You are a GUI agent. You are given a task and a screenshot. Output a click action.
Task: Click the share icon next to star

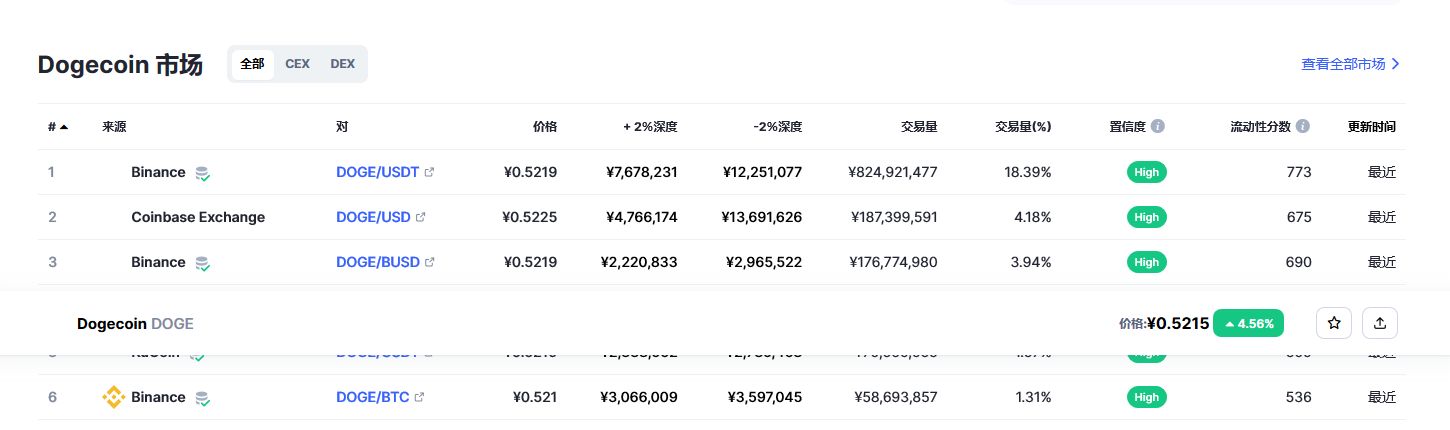(1380, 323)
